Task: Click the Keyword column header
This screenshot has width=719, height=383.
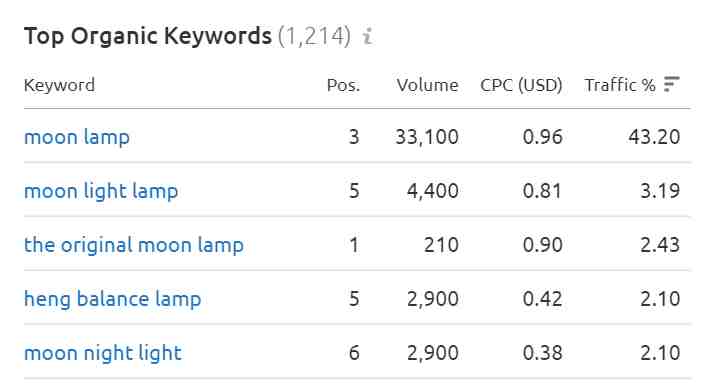Action: pos(60,85)
